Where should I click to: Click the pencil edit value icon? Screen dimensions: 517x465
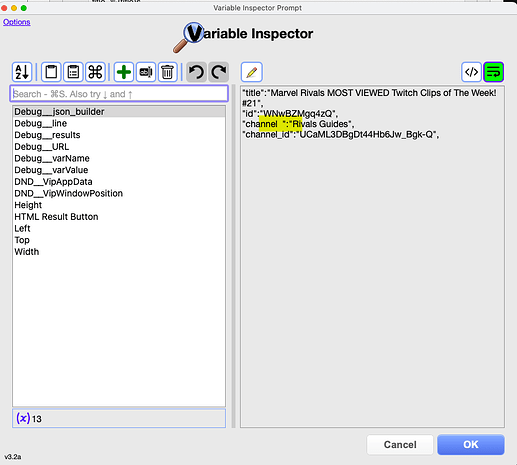[x=252, y=72]
